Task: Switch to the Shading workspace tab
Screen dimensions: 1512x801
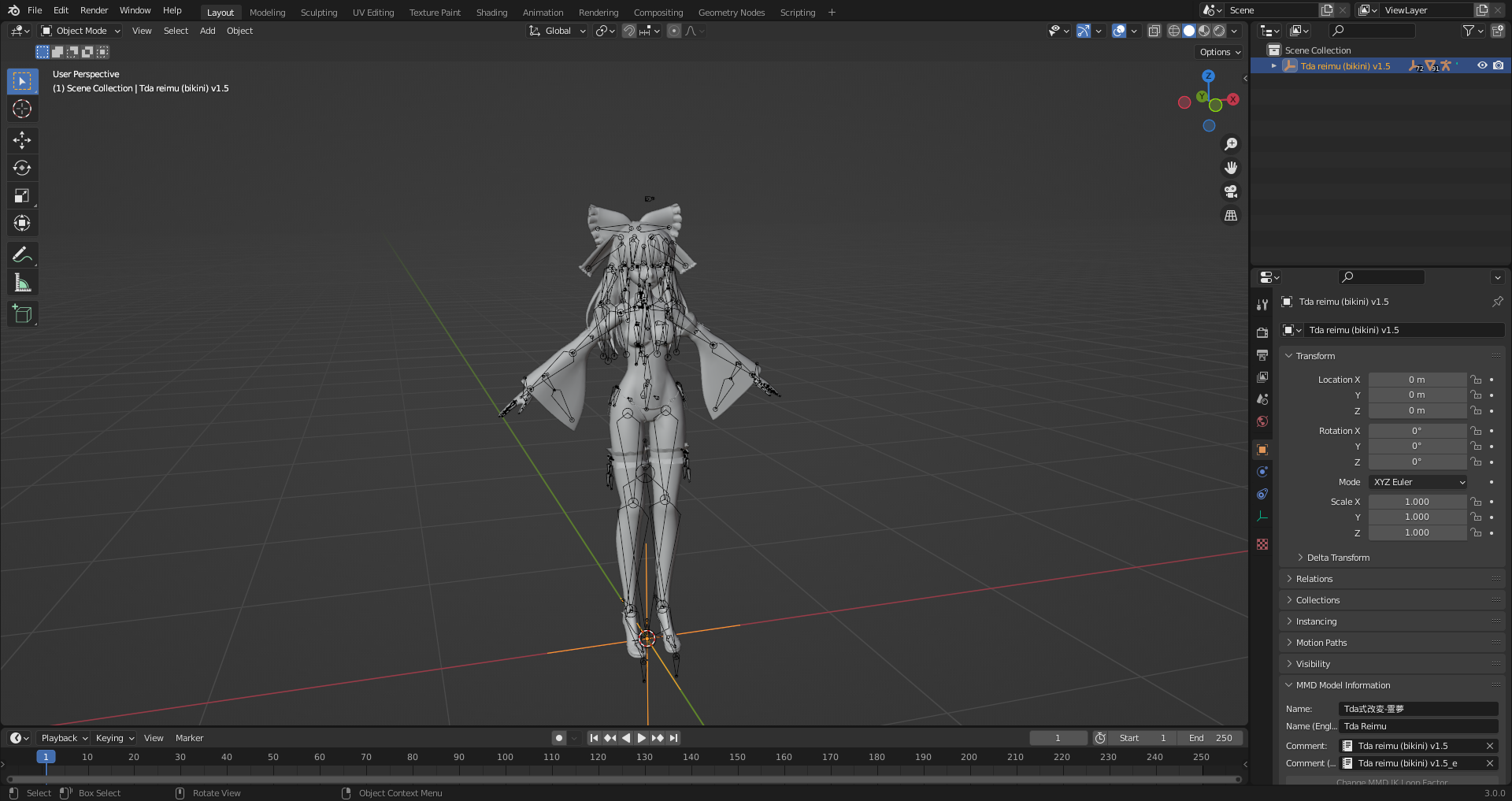Action: [491, 12]
